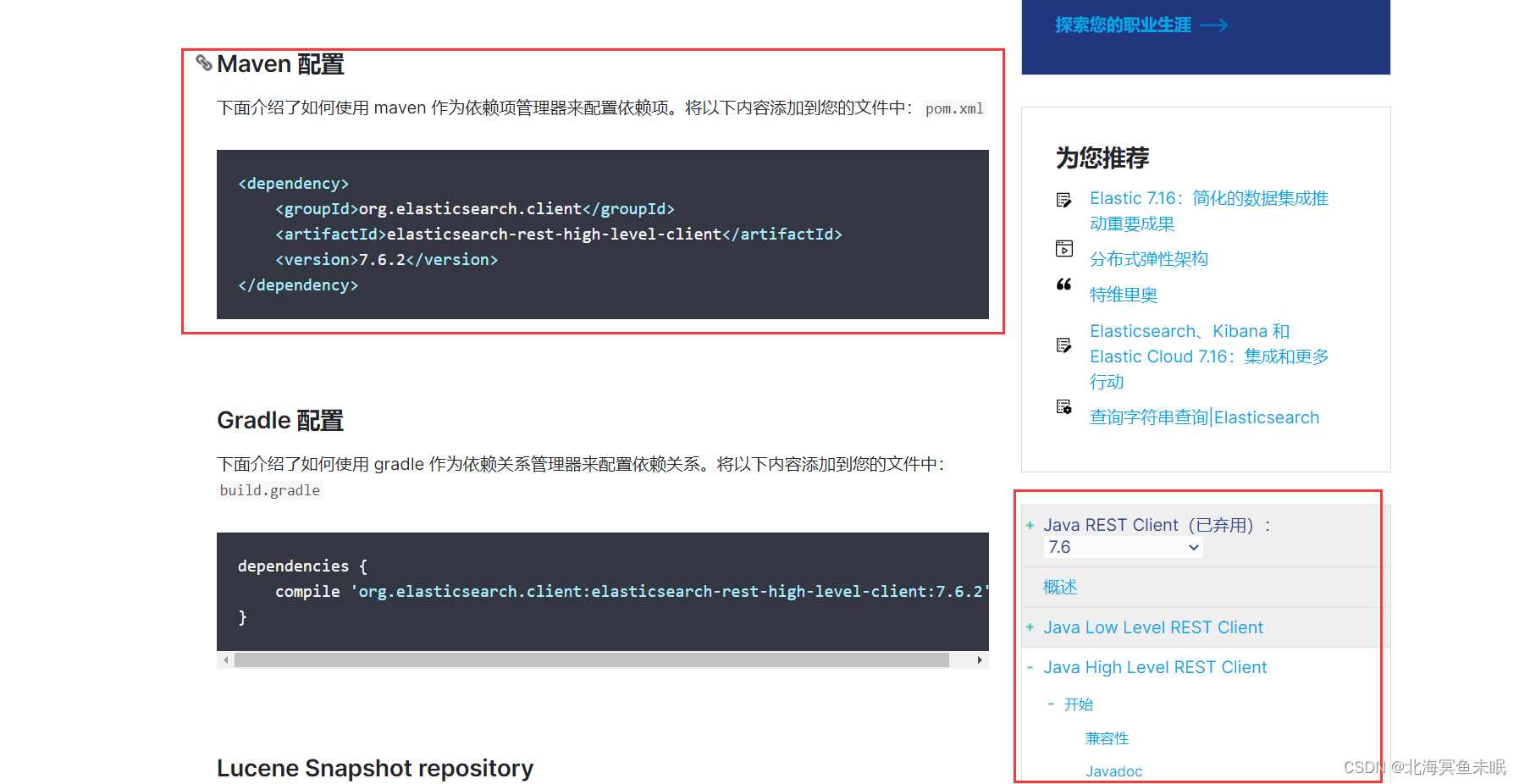Open the 兼容性 page
Viewport: 1519px width, 784px height.
pyautogui.click(x=1107, y=738)
